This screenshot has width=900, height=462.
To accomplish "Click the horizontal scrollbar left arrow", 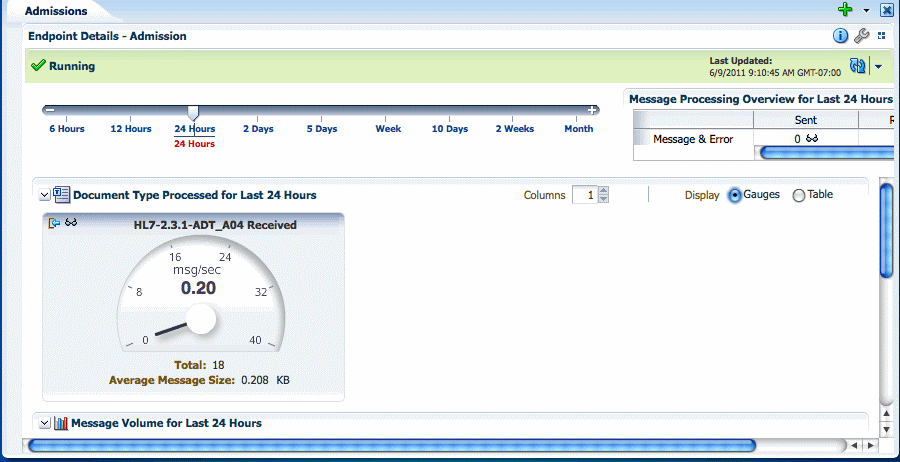I will [x=854, y=445].
